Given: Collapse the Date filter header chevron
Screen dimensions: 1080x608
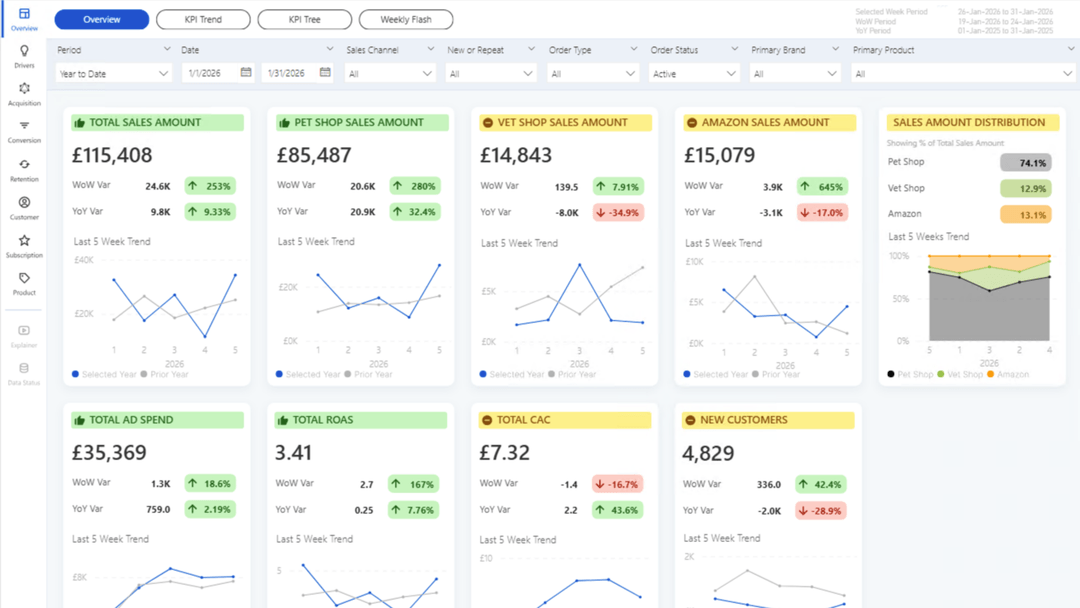Looking at the screenshot, I should (x=329, y=49).
